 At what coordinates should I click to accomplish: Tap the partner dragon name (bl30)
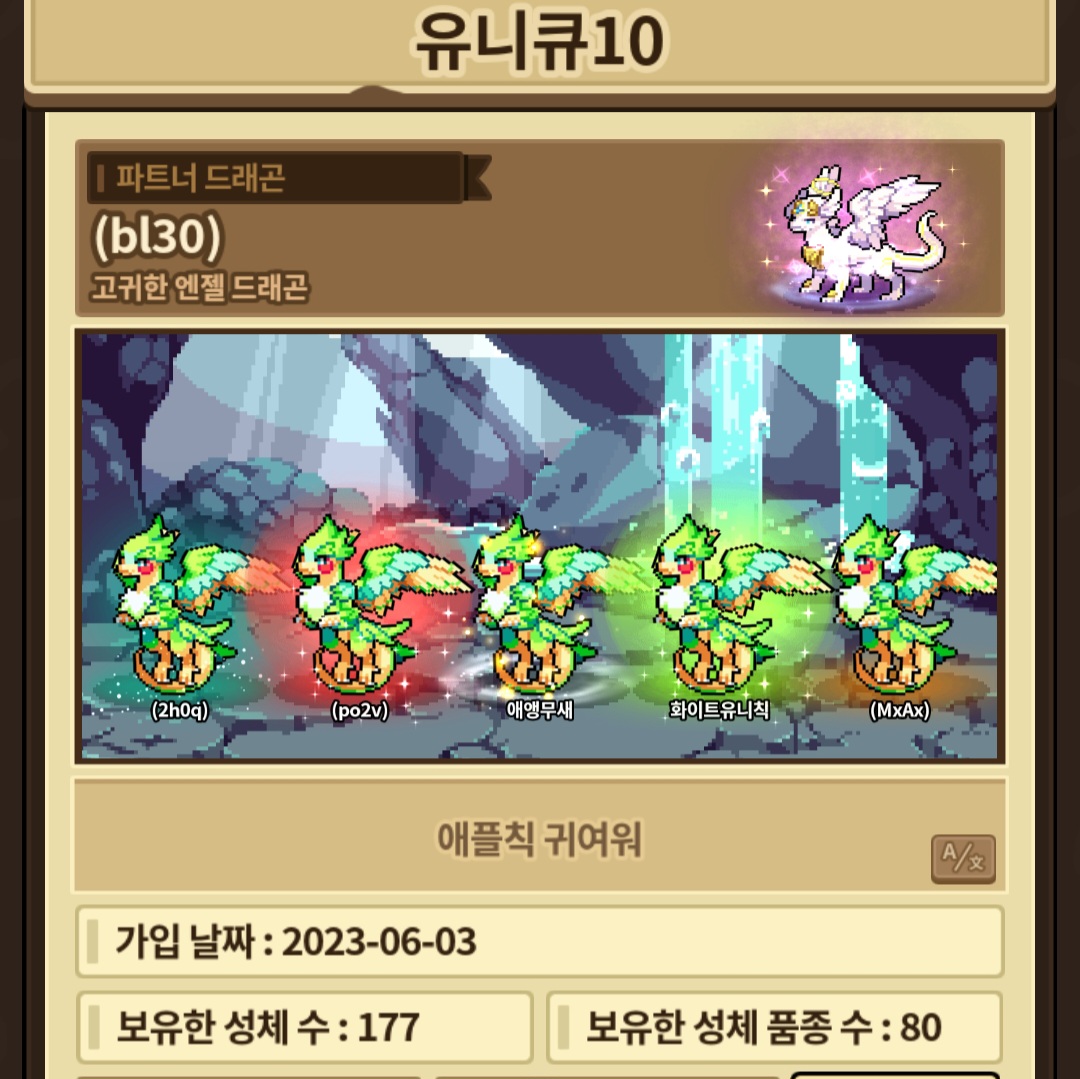157,238
